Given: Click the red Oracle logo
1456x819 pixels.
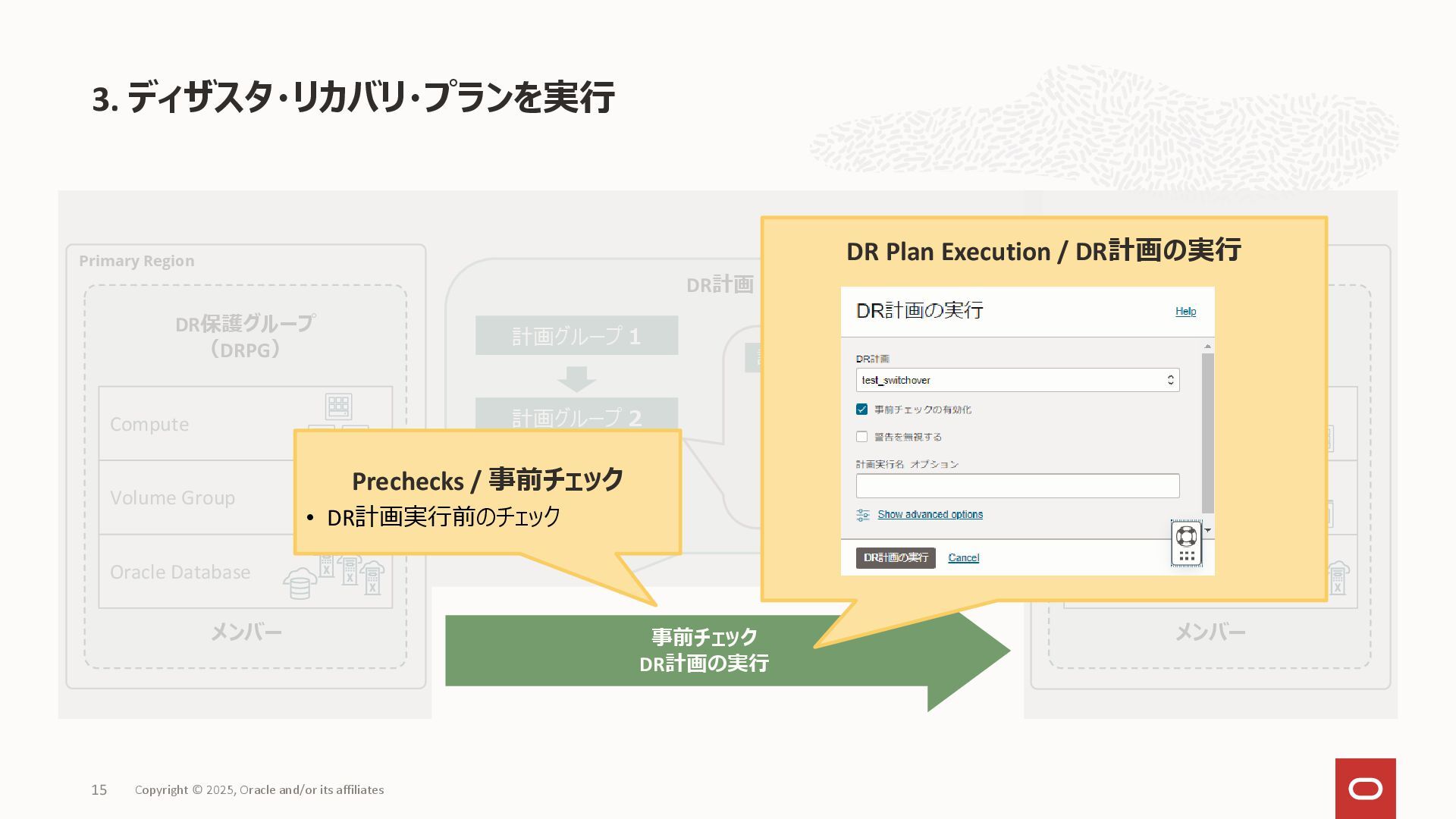Looking at the screenshot, I should click(x=1365, y=789).
